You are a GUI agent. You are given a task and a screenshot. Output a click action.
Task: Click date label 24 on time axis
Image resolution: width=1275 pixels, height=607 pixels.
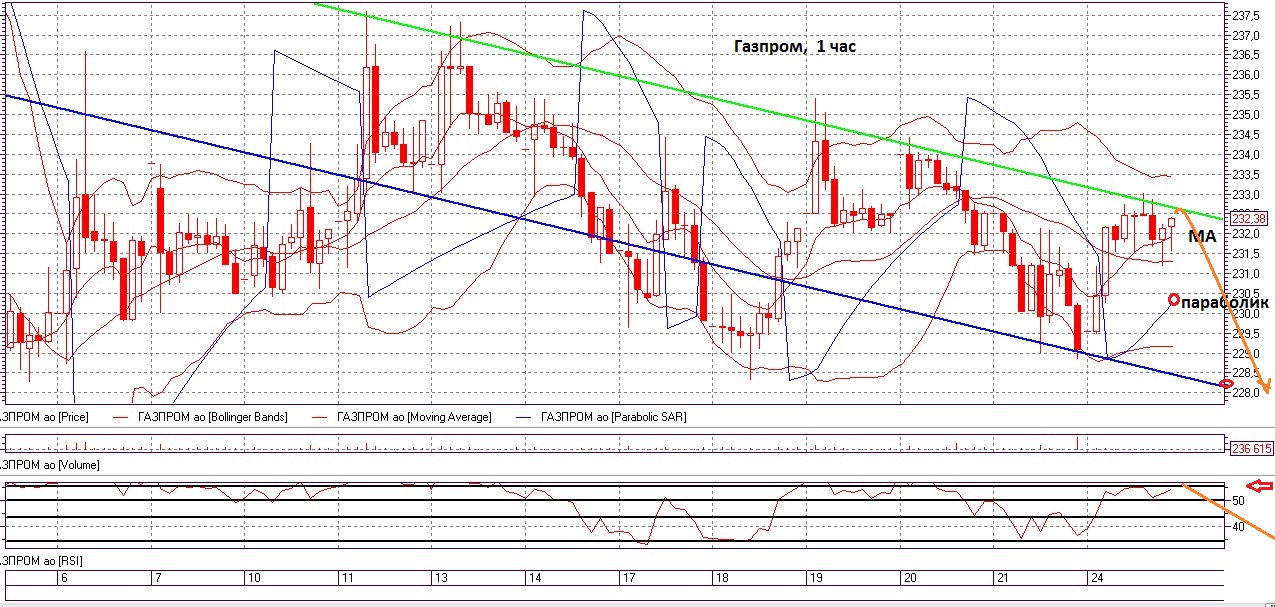[x=1097, y=578]
